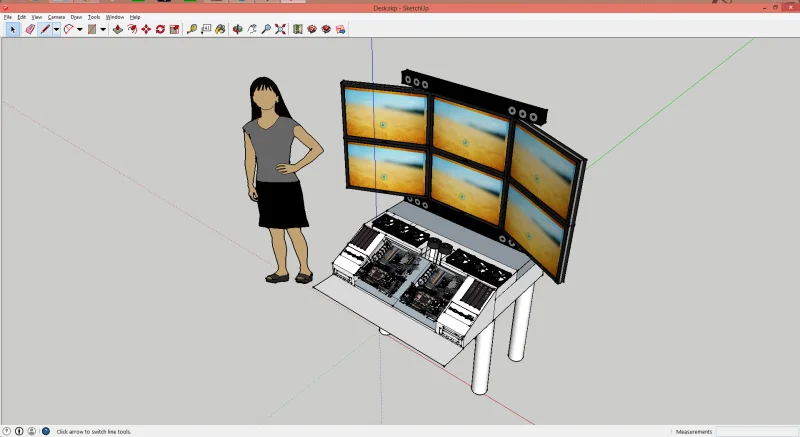Screen dimensions: 800x437
Task: Select the Rectangle shape tool
Action: (92, 30)
